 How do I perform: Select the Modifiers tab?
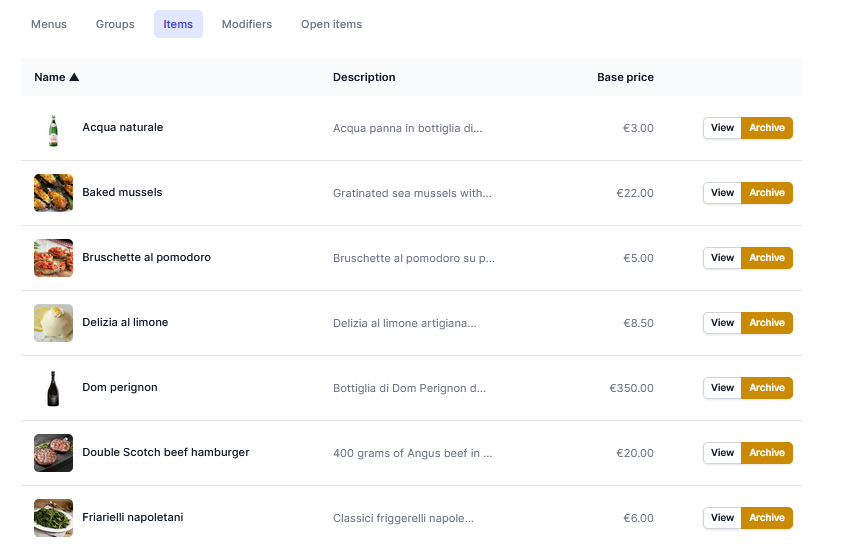(247, 24)
